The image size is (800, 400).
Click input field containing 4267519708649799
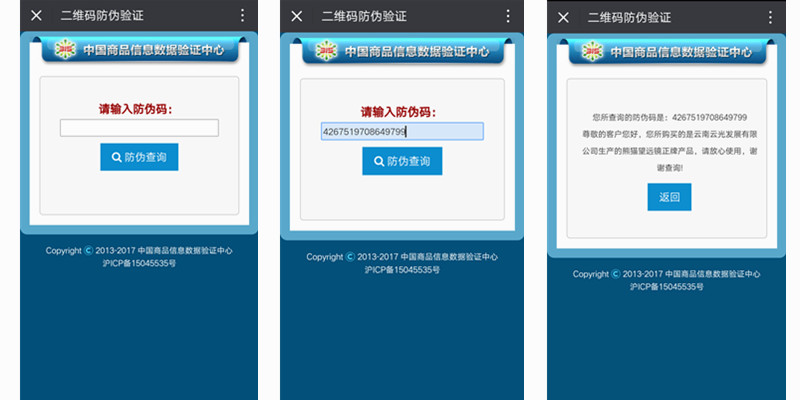(401, 131)
